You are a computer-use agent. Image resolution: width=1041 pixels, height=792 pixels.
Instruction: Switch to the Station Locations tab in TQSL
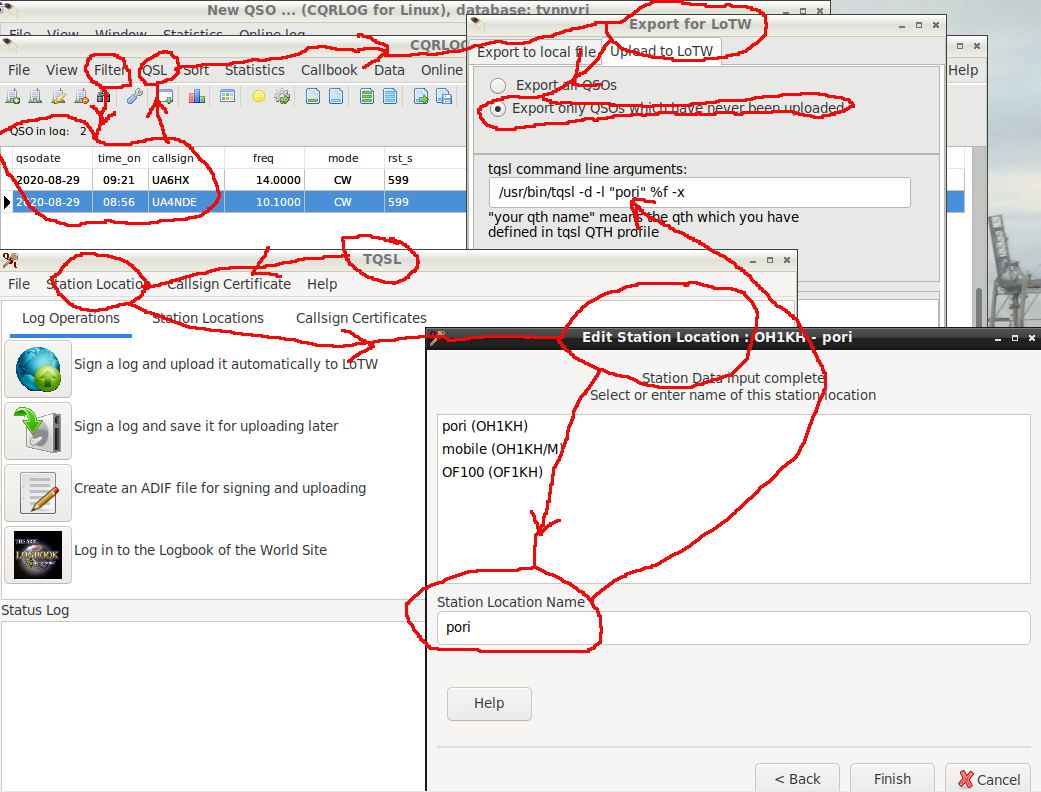pyautogui.click(x=208, y=319)
